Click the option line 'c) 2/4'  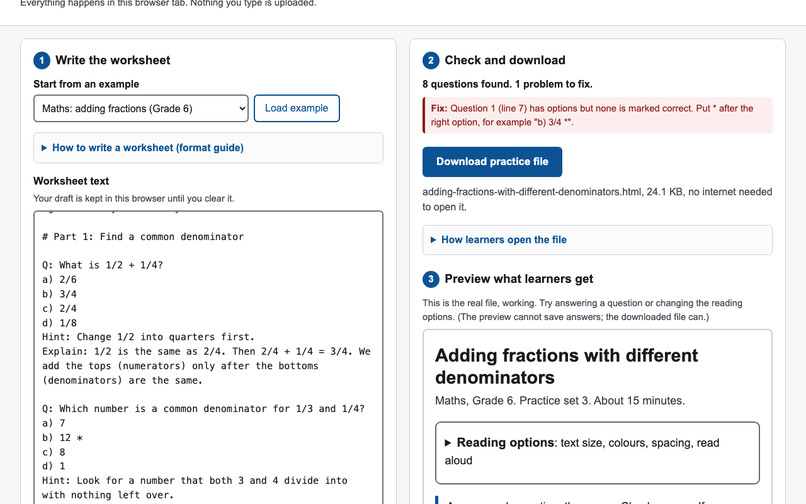click(59, 309)
